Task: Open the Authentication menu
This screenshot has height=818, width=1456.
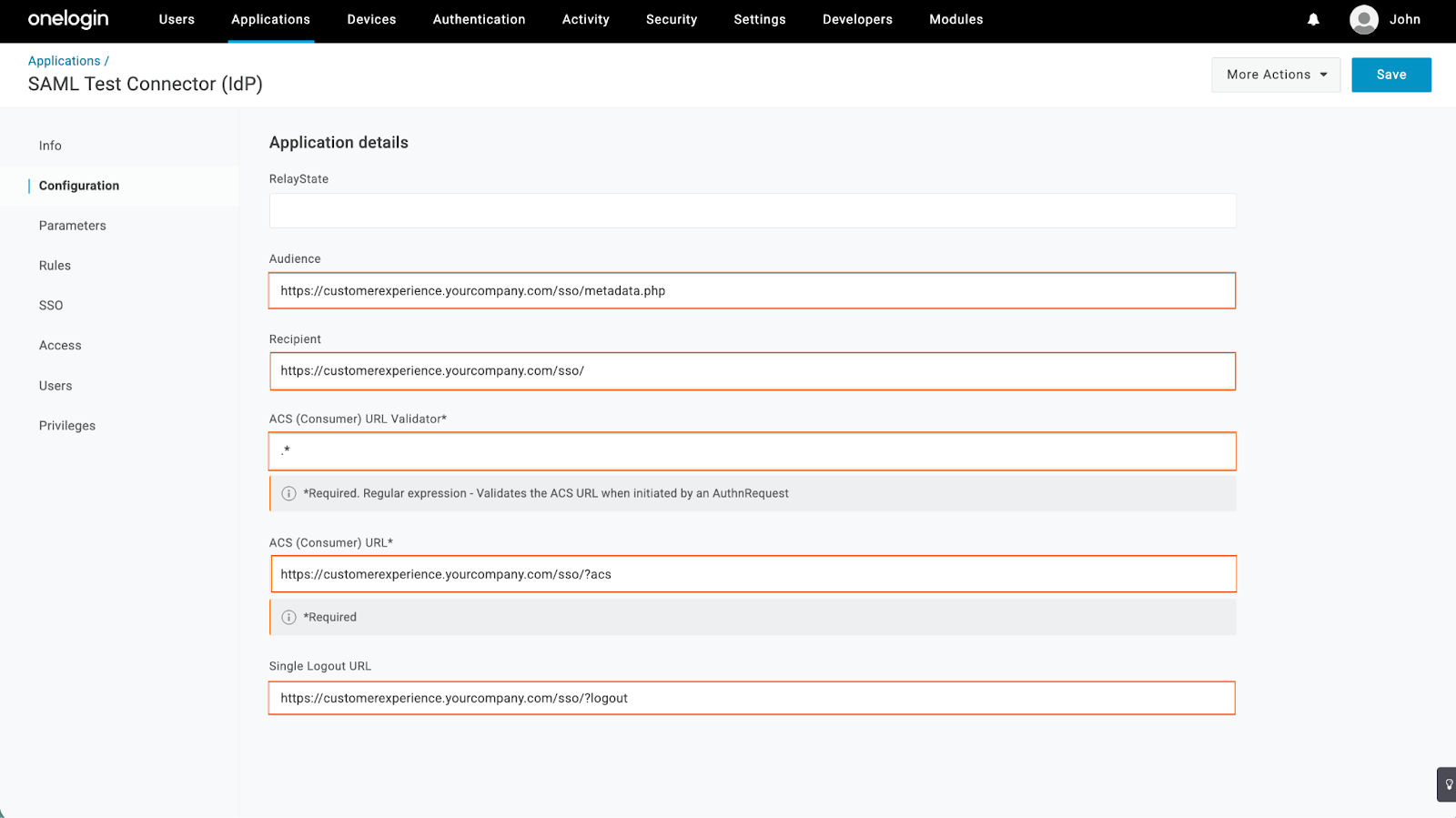Action: (x=479, y=19)
